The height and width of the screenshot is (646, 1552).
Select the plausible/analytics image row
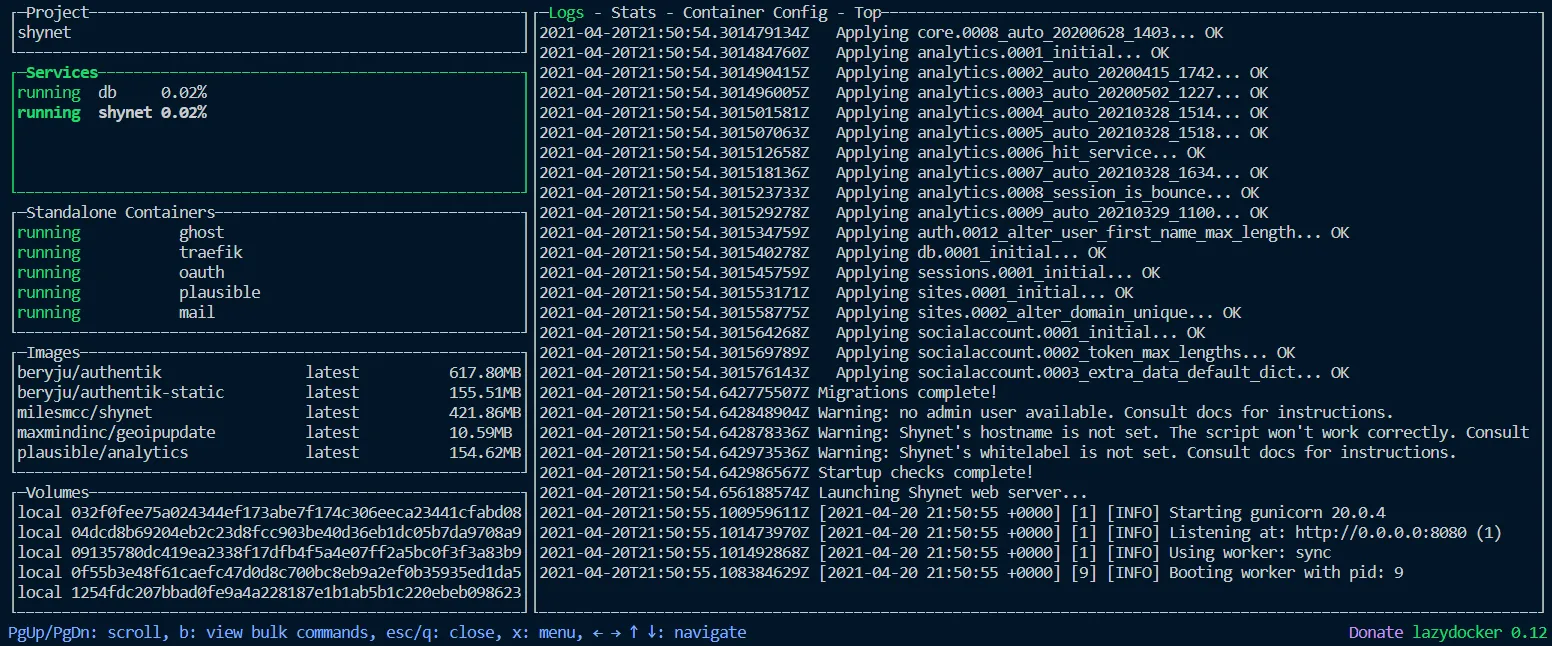(x=269, y=452)
